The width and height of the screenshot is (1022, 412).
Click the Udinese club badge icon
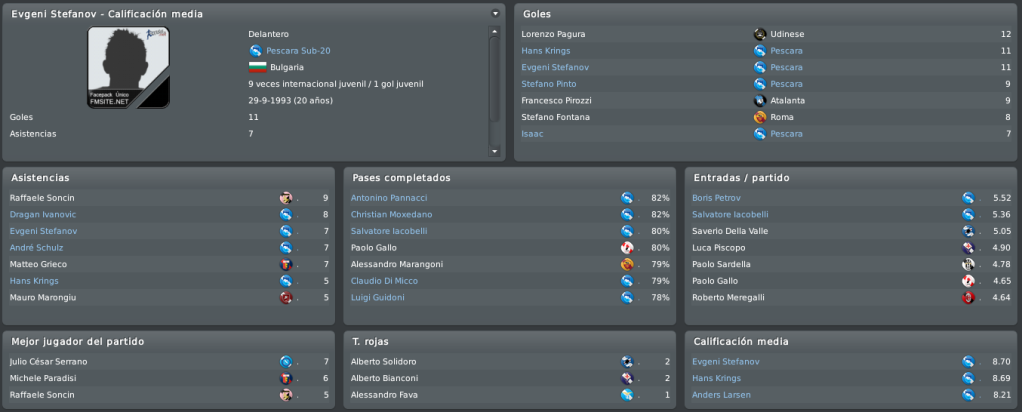(x=759, y=34)
